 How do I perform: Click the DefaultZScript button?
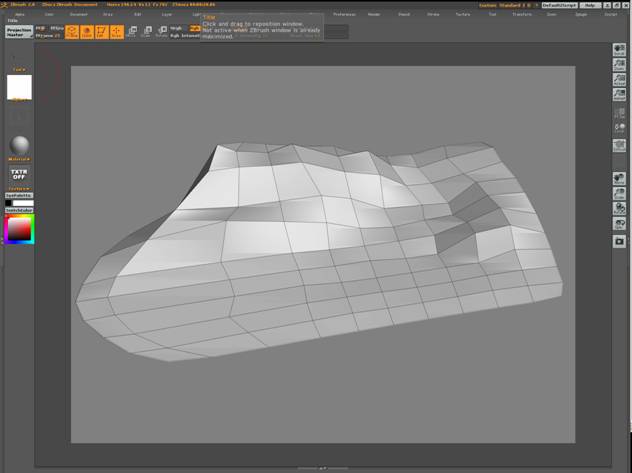pyautogui.click(x=560, y=5)
